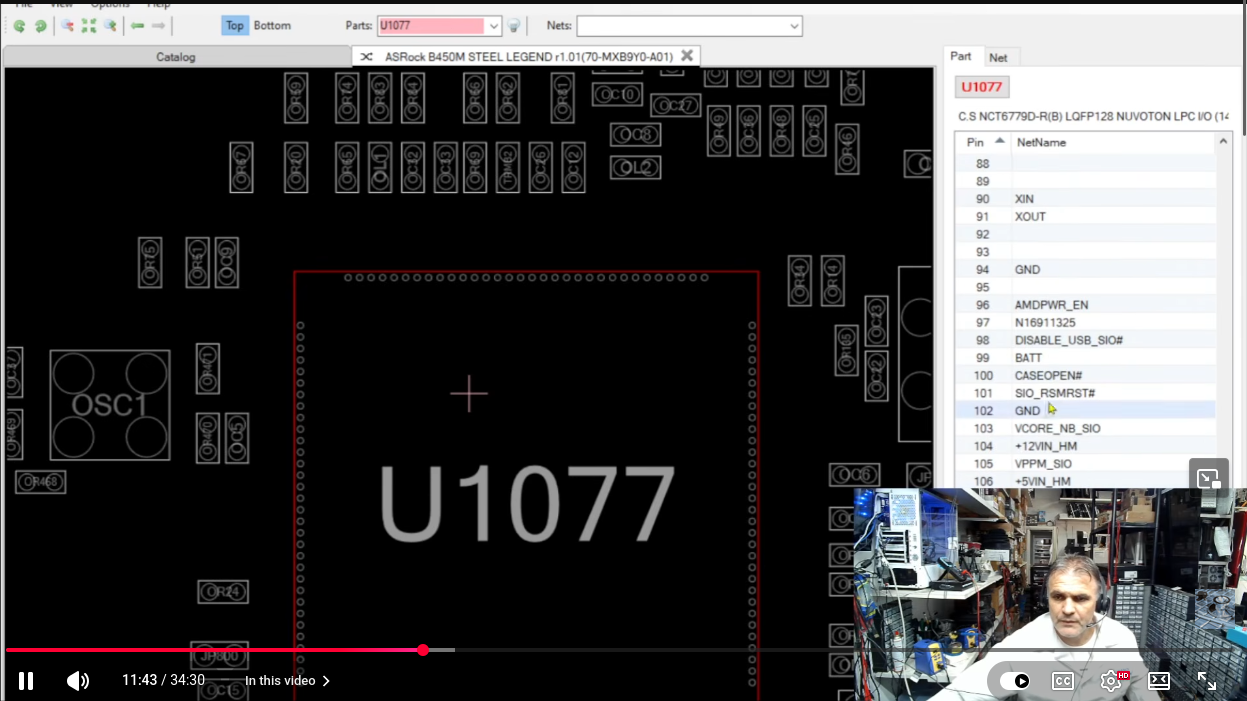The image size is (1247, 701).
Task: Select pin 91 XOUT row
Action: coord(1085,217)
